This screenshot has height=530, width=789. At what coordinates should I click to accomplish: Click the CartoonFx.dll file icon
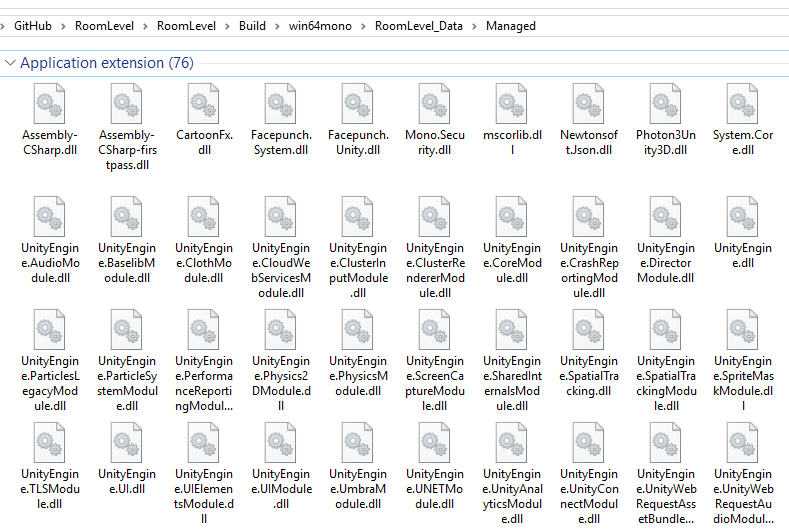point(203,104)
